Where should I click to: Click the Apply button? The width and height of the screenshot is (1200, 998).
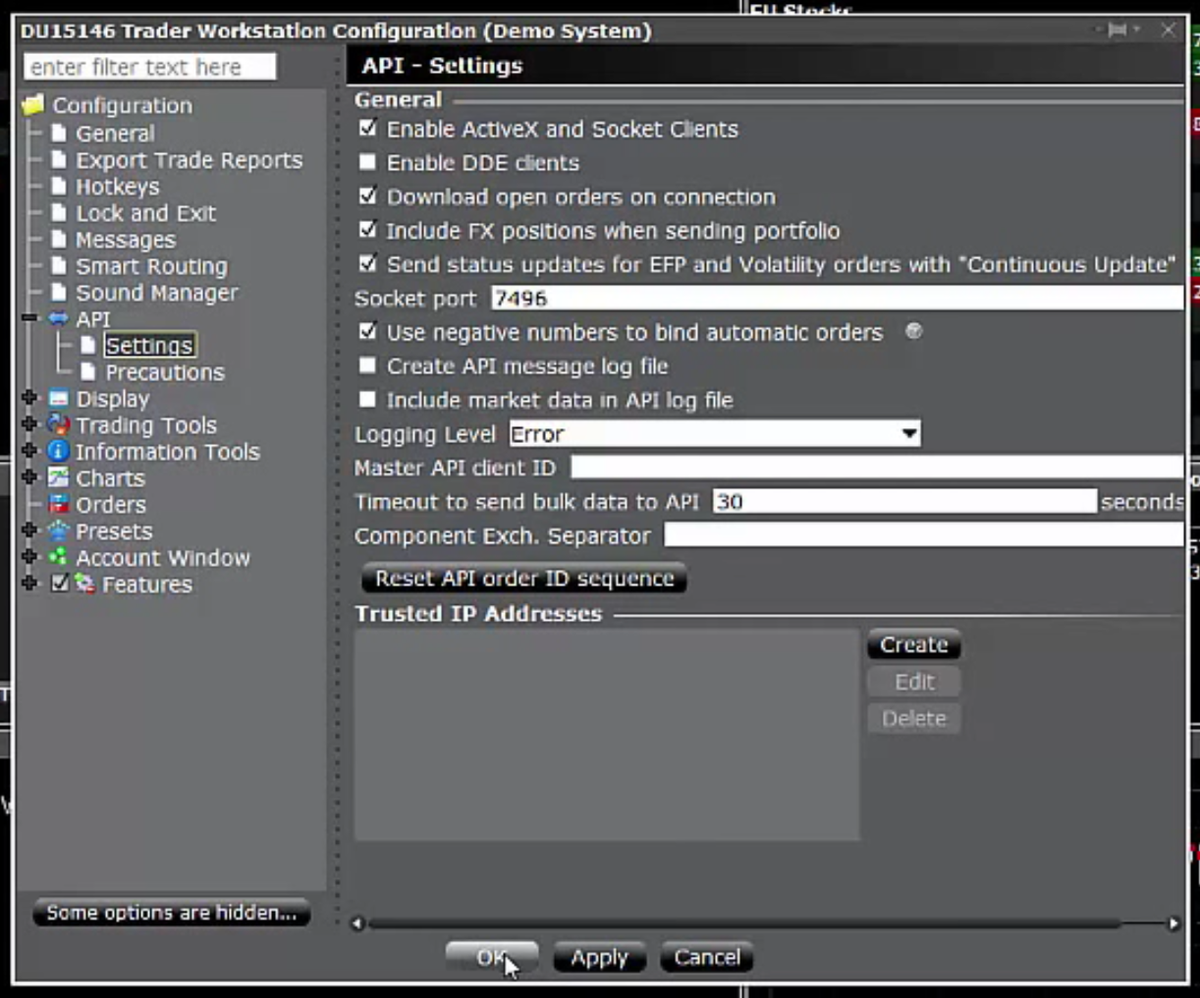tap(599, 958)
